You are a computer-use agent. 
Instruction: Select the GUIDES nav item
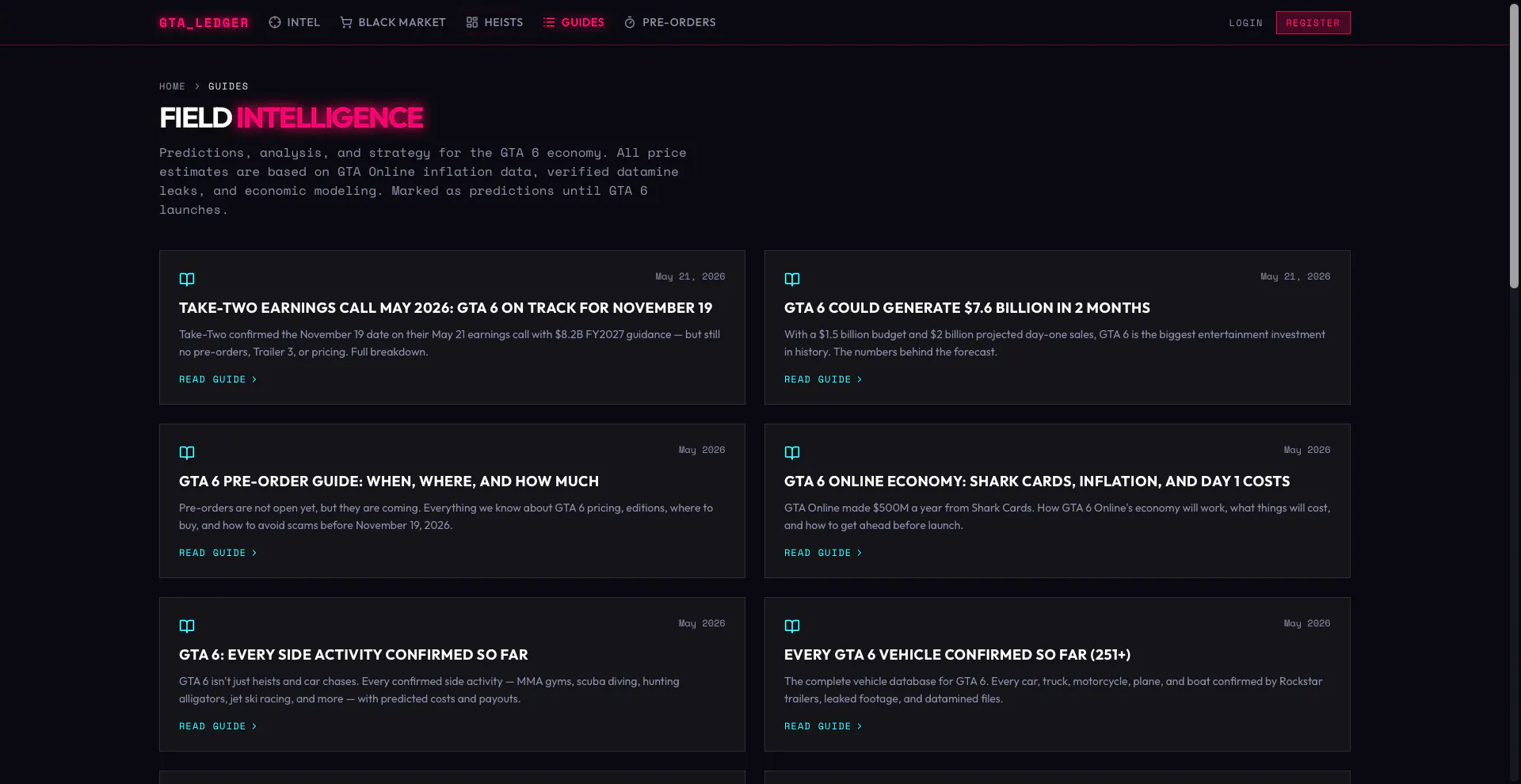pyautogui.click(x=574, y=22)
